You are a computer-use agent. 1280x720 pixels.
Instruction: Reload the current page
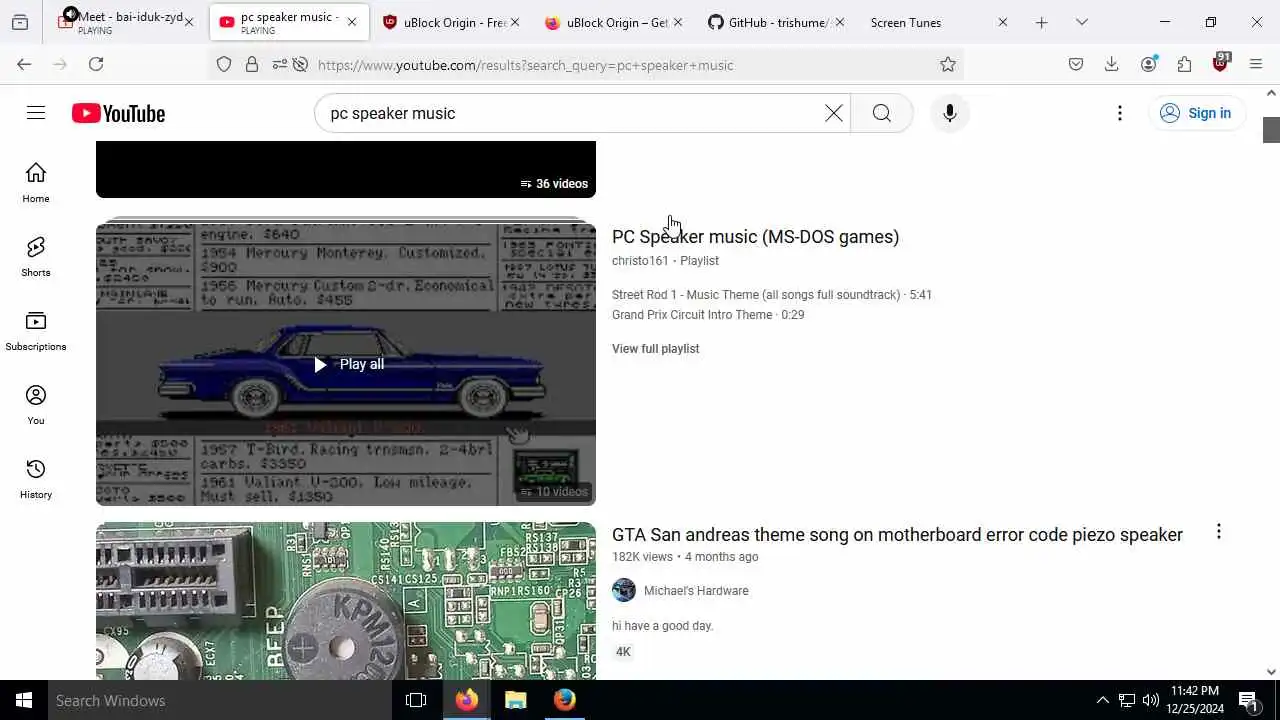96,64
